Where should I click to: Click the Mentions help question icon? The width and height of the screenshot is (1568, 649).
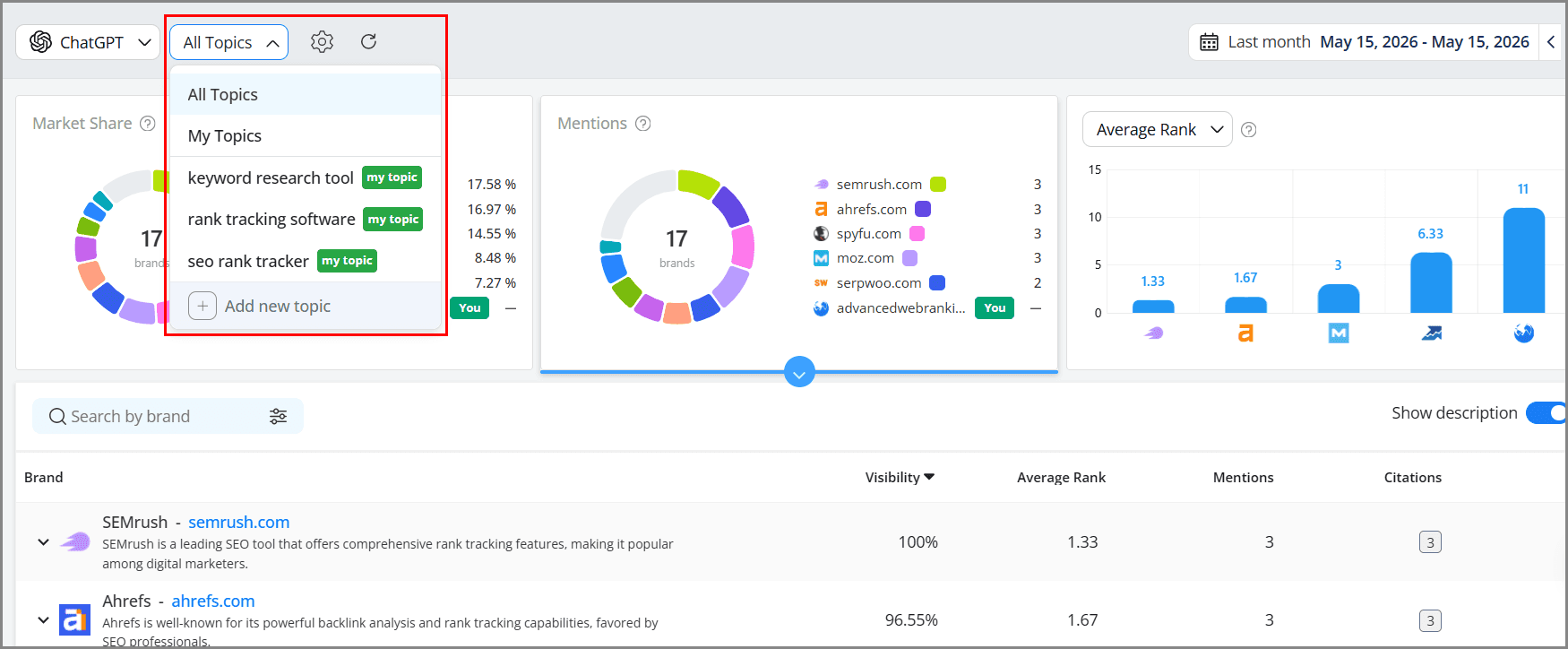[x=642, y=124]
